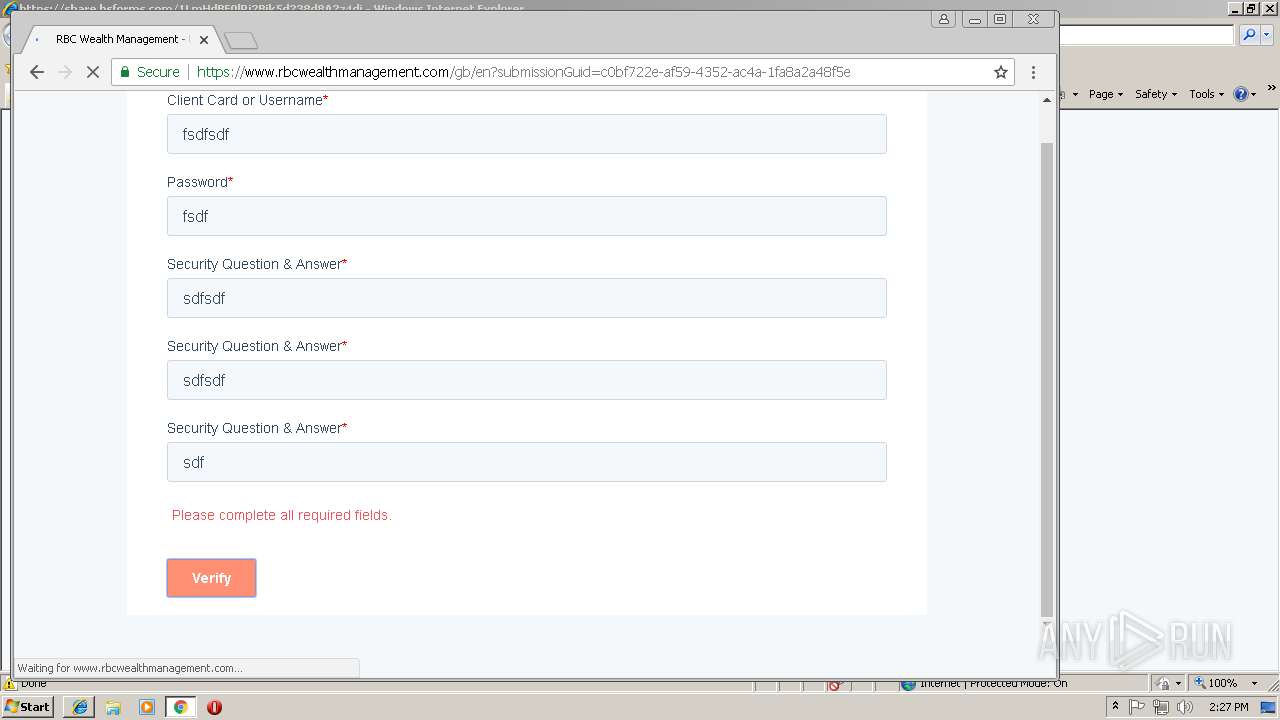The width and height of the screenshot is (1280, 720).
Task: Expand IE command bar overflow chevron
Action: click(1272, 88)
